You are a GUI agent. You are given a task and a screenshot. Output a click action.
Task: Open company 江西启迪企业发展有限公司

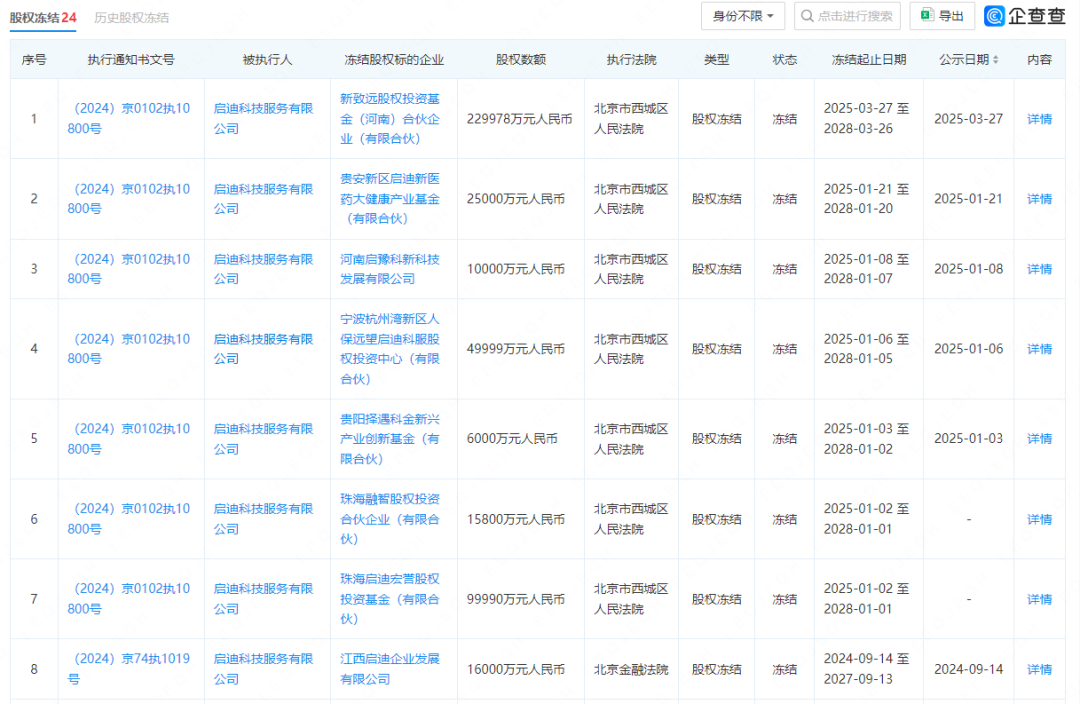[390, 669]
